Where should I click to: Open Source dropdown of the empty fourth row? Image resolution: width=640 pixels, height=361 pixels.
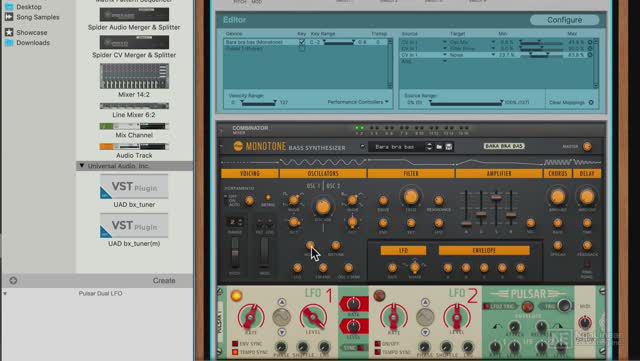(444, 61)
